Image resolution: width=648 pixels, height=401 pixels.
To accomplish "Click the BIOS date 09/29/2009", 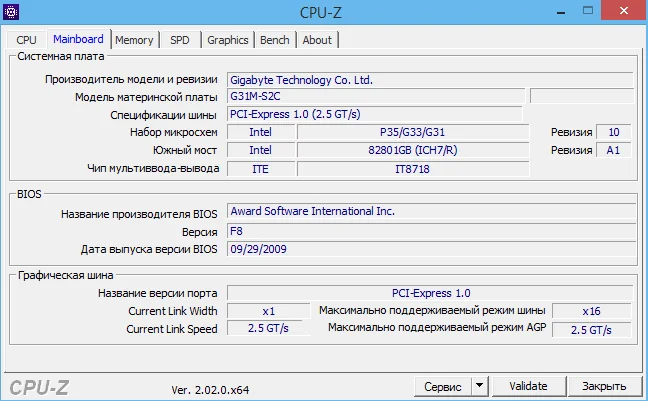I will click(x=431, y=249).
